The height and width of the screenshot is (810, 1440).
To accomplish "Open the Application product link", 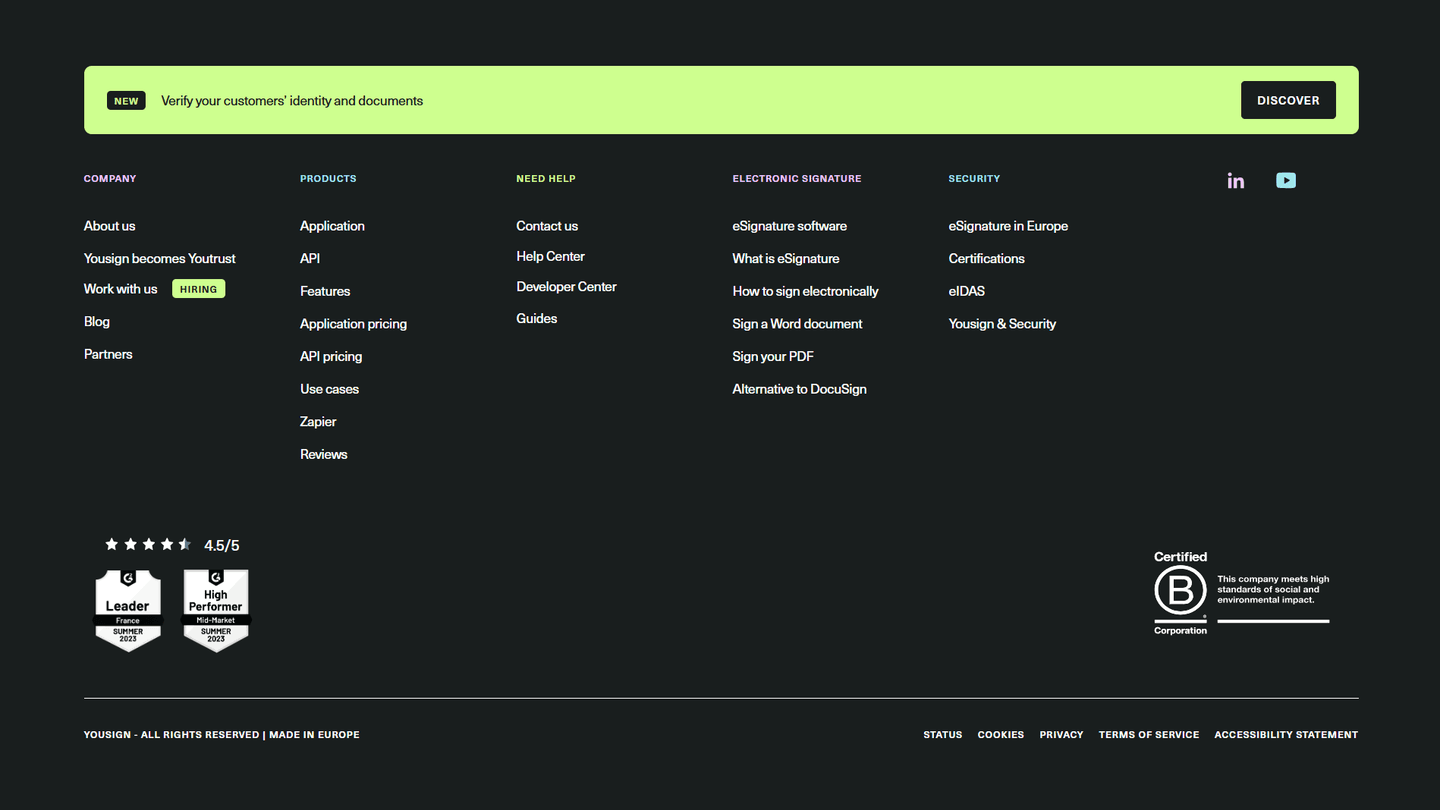I will click(x=332, y=226).
